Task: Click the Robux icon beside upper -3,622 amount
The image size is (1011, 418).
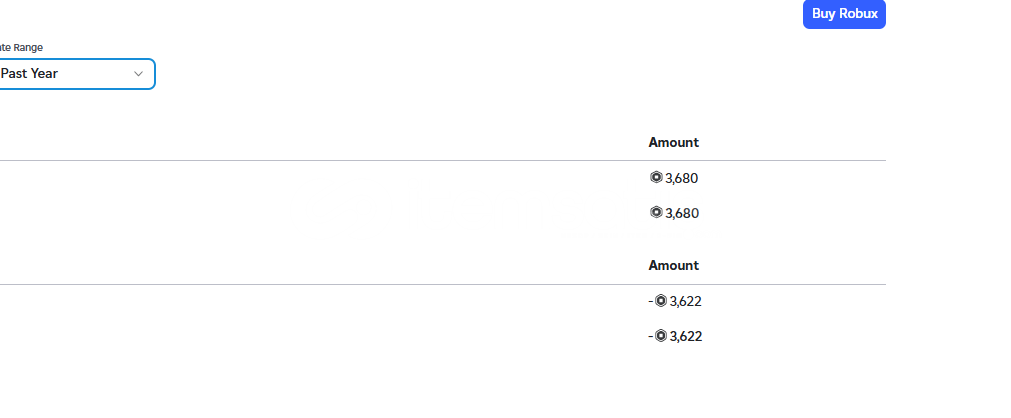Action: click(660, 301)
